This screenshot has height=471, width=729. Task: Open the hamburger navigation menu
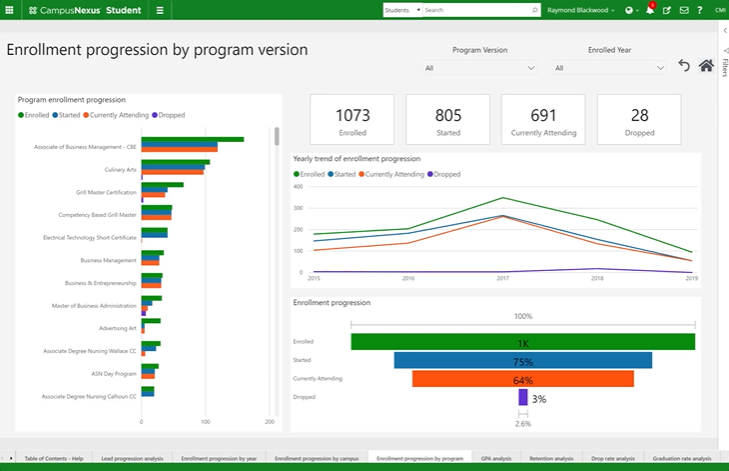click(160, 10)
